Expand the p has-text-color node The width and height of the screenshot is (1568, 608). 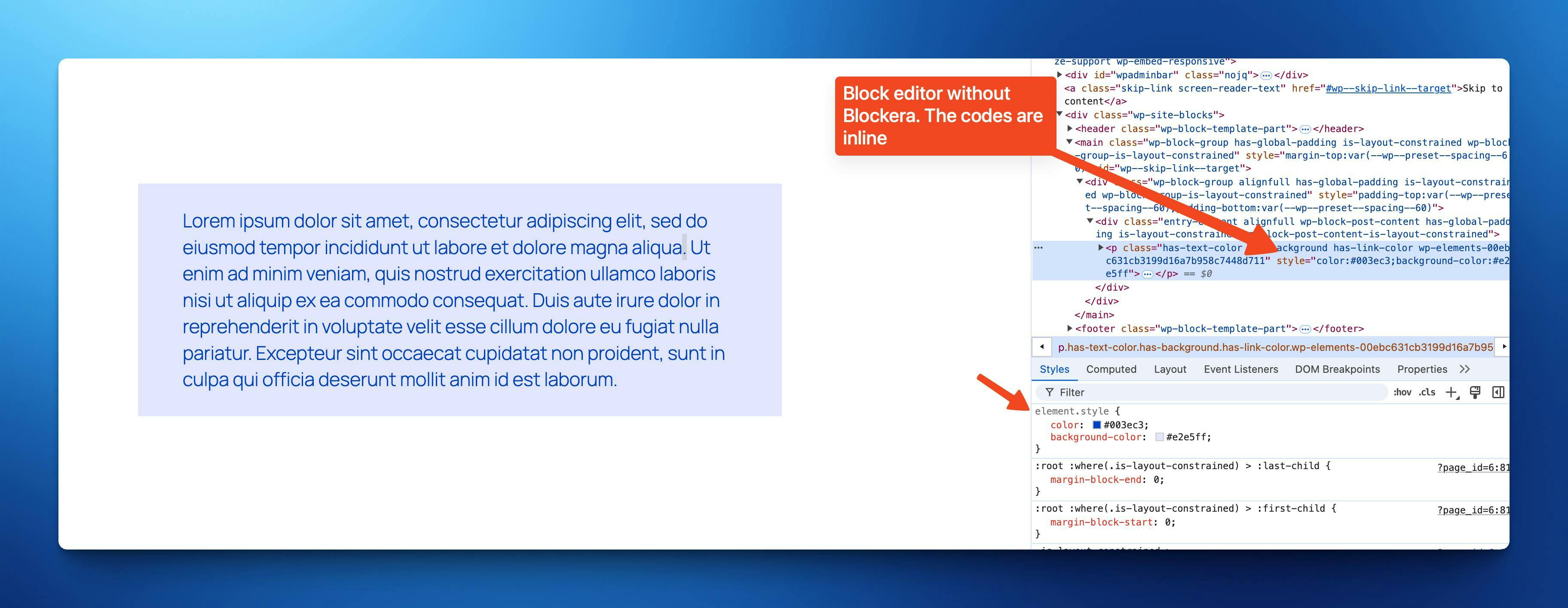[x=1100, y=247]
